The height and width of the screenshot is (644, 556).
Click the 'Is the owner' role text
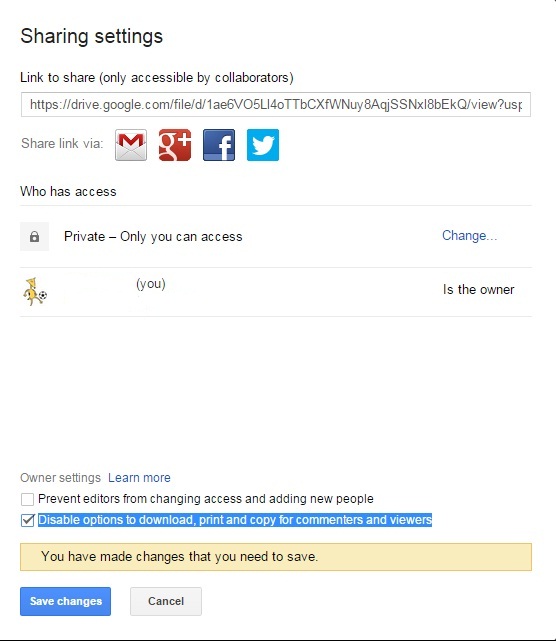[478, 290]
